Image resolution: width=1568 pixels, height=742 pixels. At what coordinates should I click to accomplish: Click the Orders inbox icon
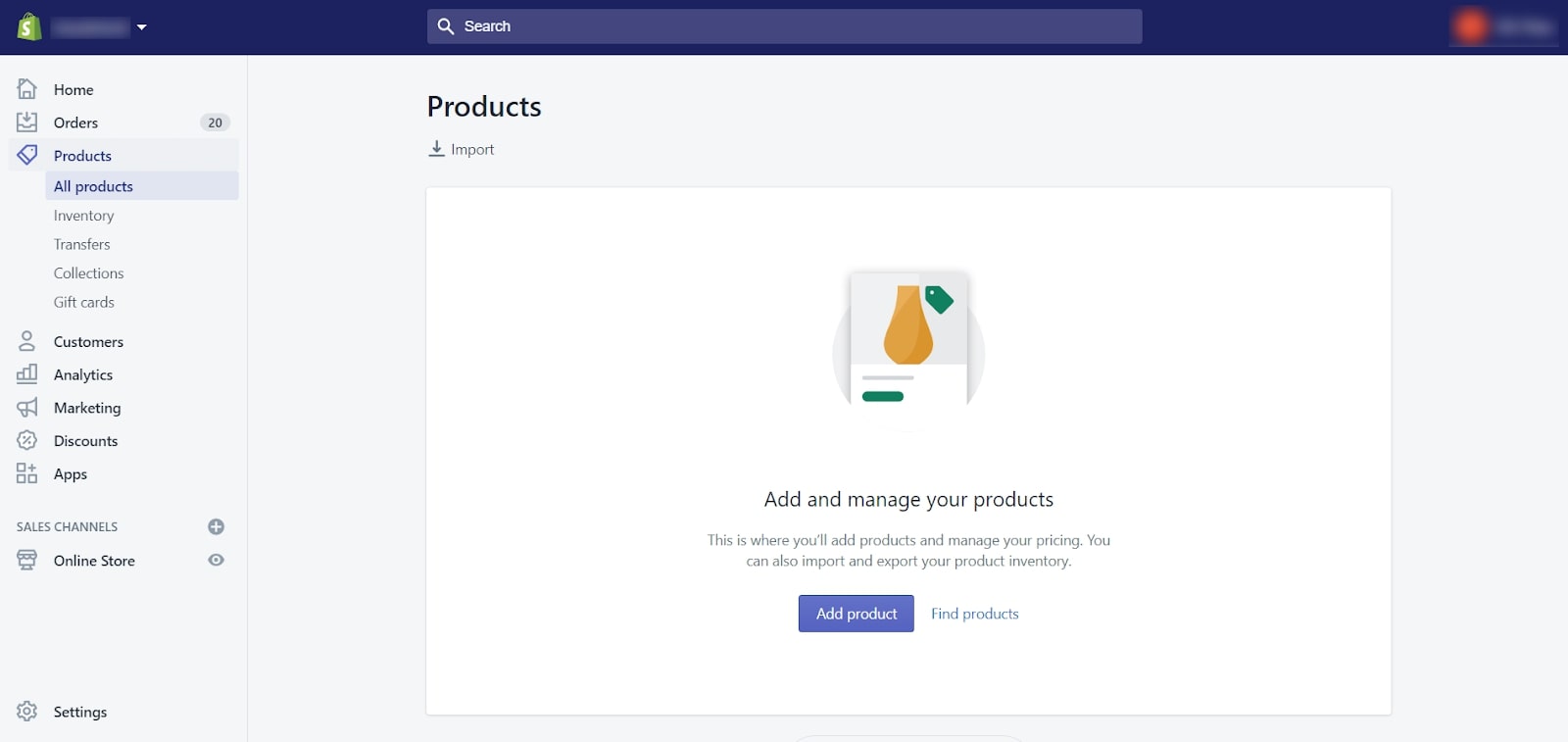(27, 123)
